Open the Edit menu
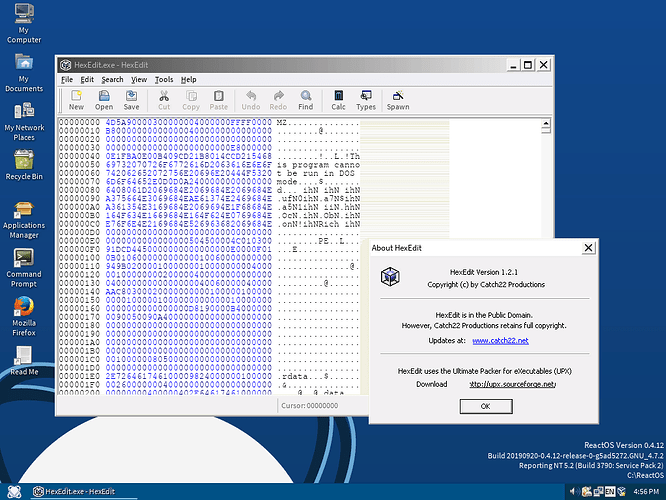 87,79
